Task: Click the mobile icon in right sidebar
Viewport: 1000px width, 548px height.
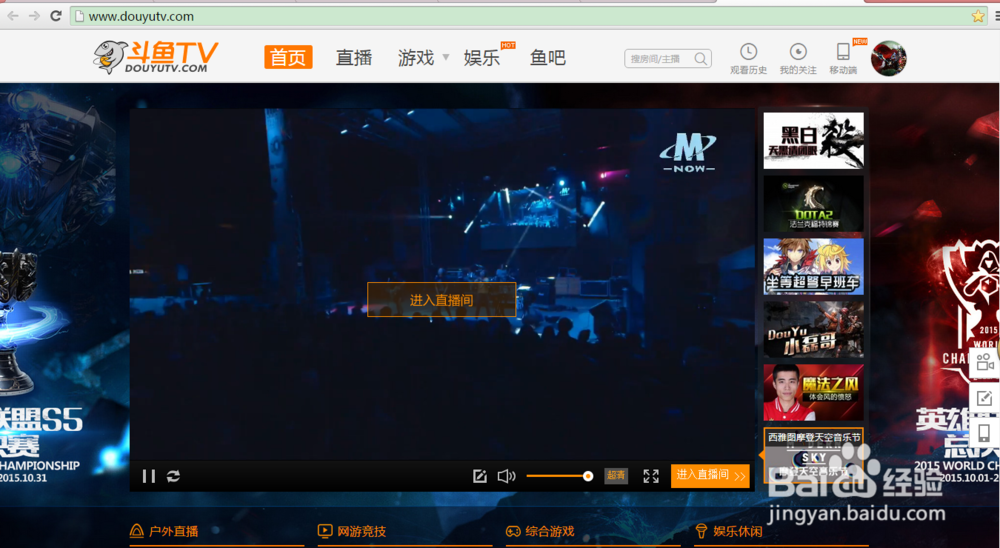Action: (x=985, y=434)
